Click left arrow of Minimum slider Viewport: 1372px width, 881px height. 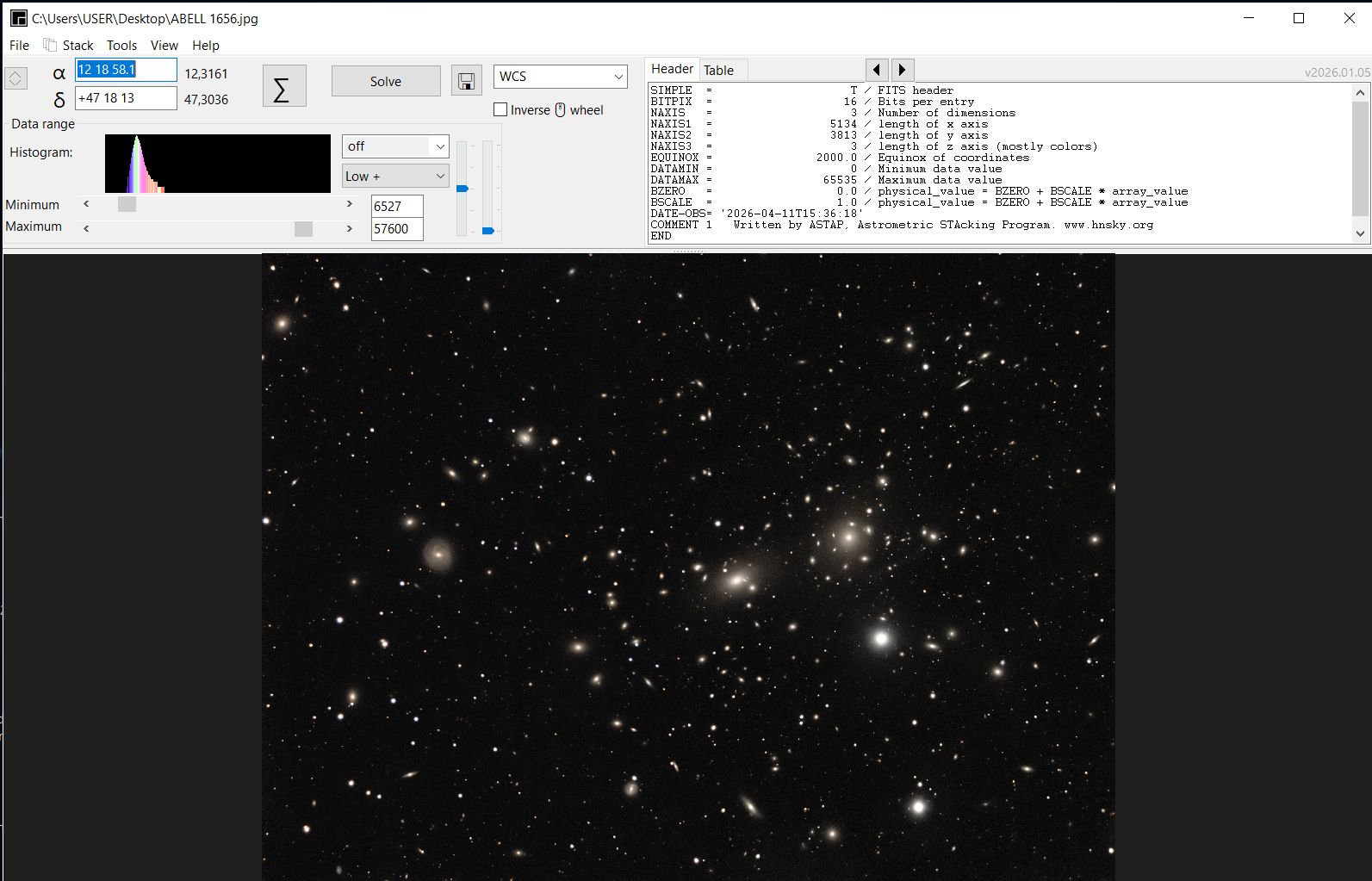point(86,204)
